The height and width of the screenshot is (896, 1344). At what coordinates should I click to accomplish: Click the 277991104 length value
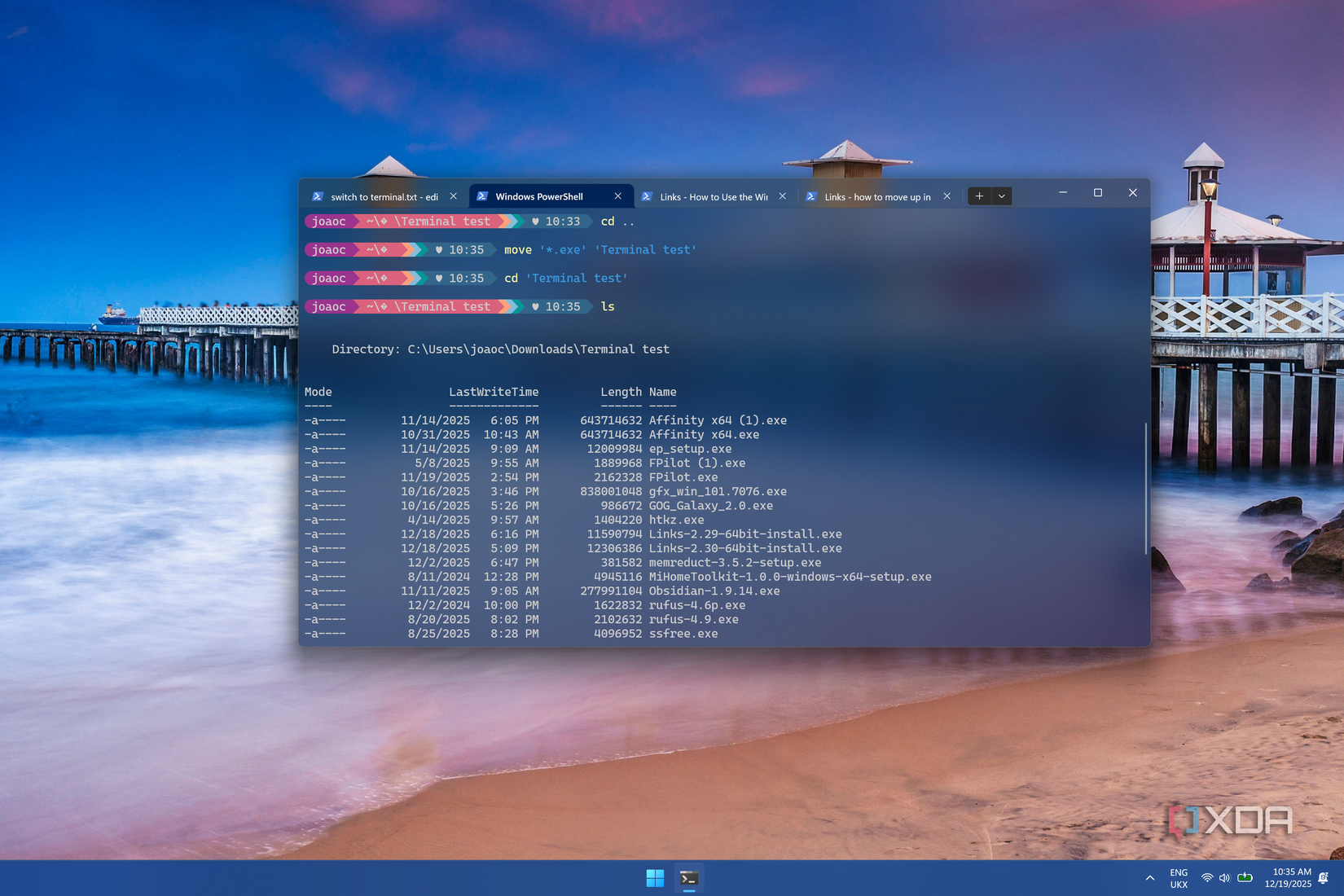click(x=611, y=591)
